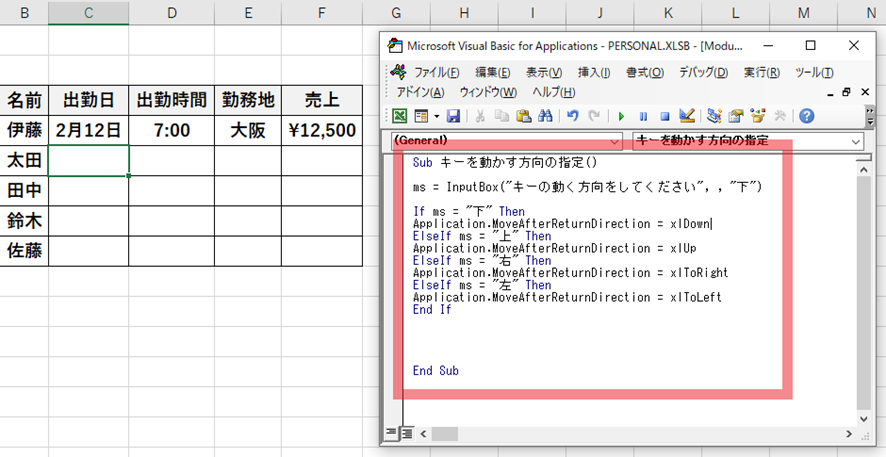This screenshot has height=457, width=886.
Task: Click the View Microsoft Excel icon in VBA toolbar
Action: pos(399,116)
